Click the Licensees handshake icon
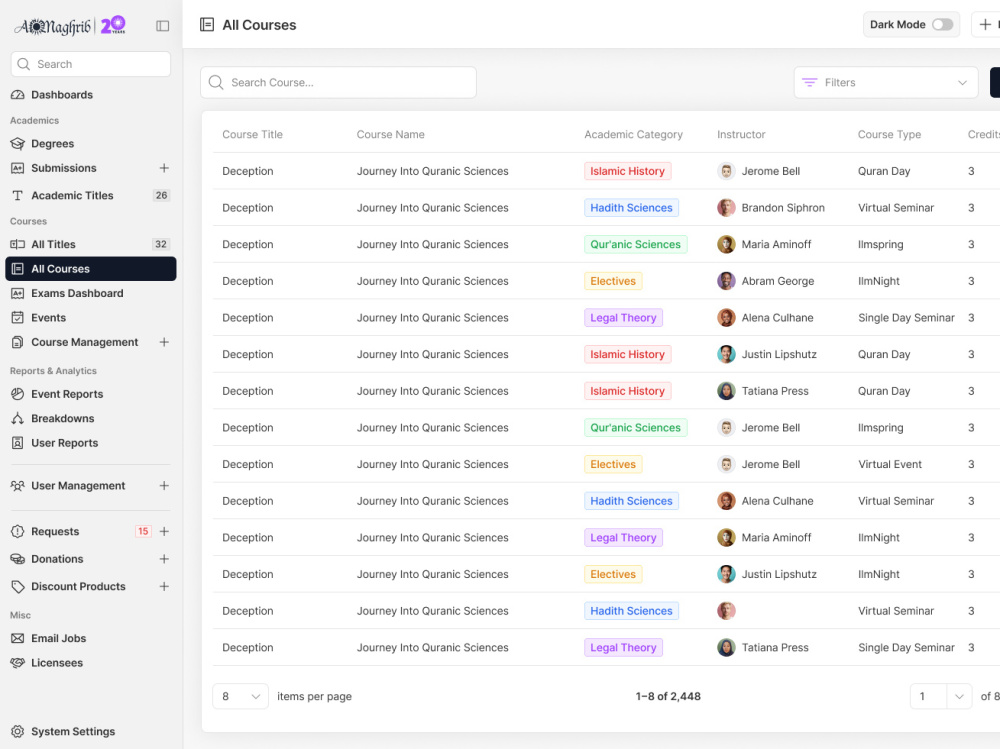Image resolution: width=1000 pixels, height=749 pixels. pyautogui.click(x=17, y=663)
